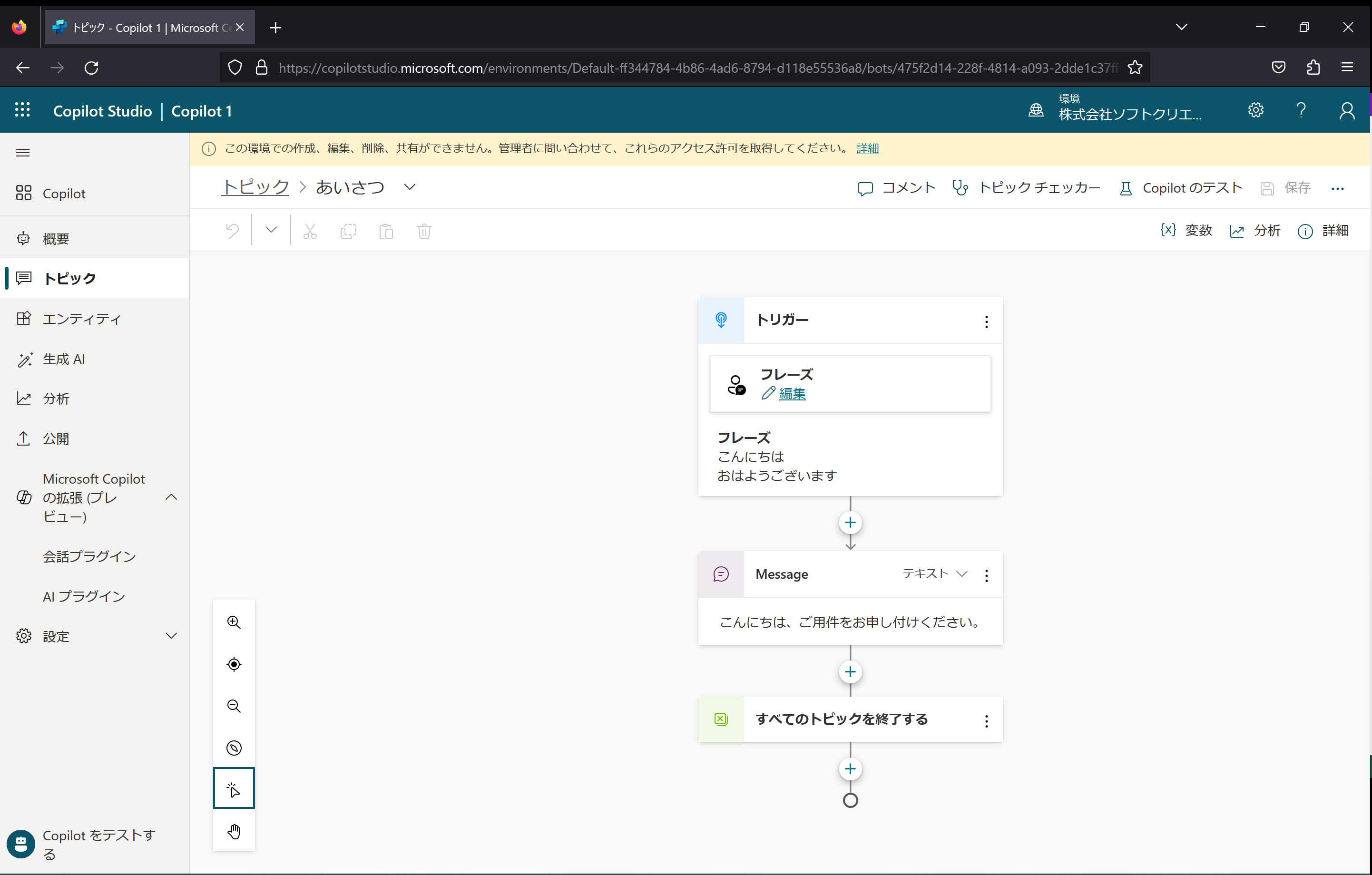The width and height of the screenshot is (1372, 875).
Task: Add a node below the トリガー
Action: (x=850, y=522)
